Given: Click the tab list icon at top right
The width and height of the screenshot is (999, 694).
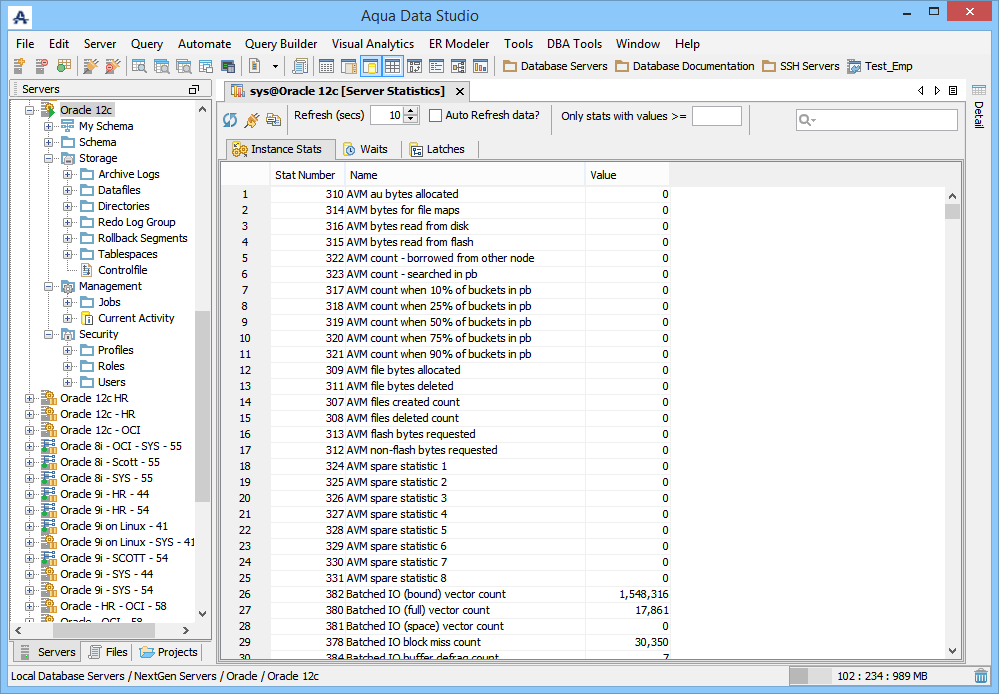Looking at the screenshot, I should tap(953, 91).
